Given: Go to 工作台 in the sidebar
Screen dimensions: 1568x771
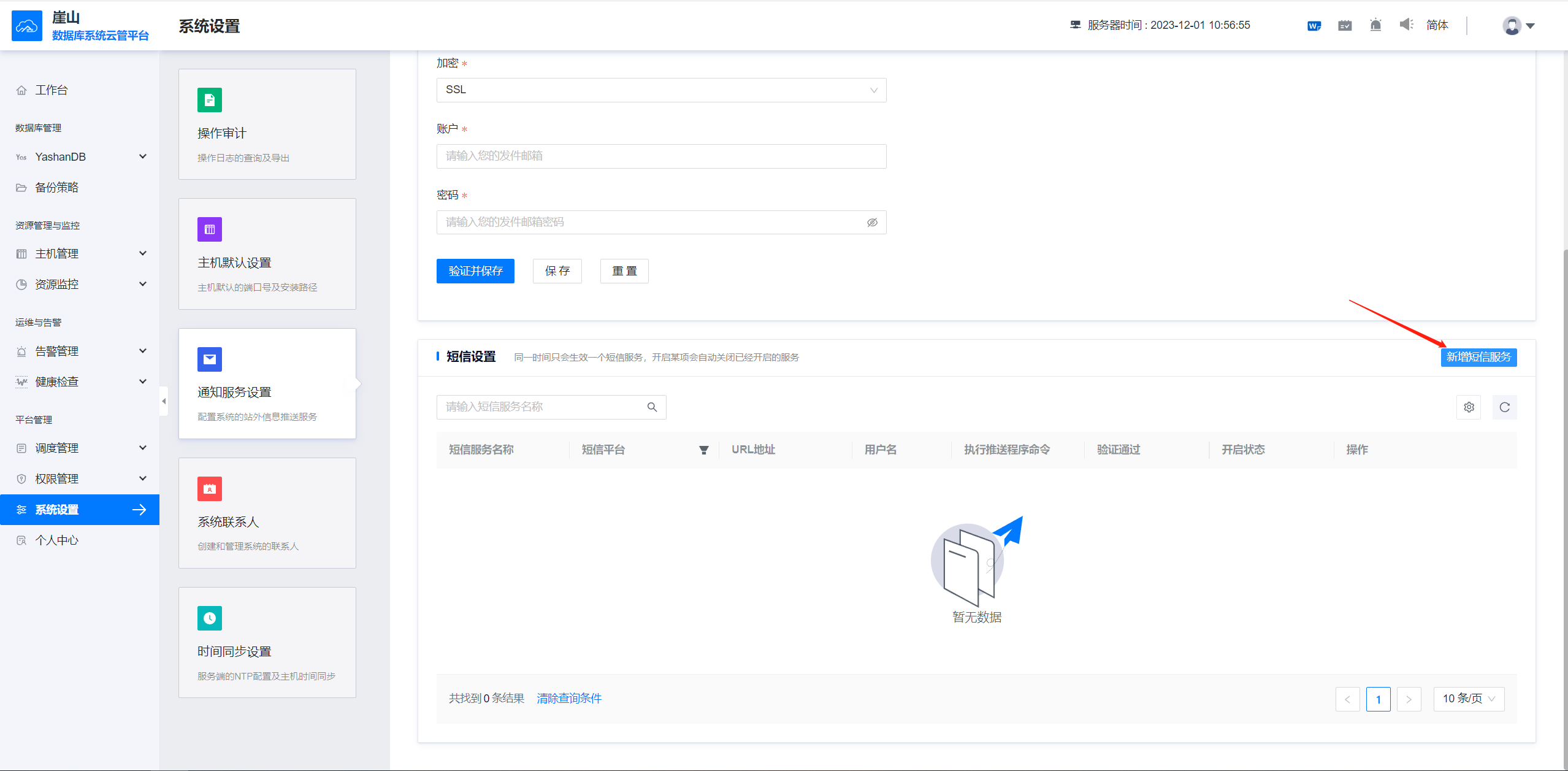Looking at the screenshot, I should pos(52,90).
